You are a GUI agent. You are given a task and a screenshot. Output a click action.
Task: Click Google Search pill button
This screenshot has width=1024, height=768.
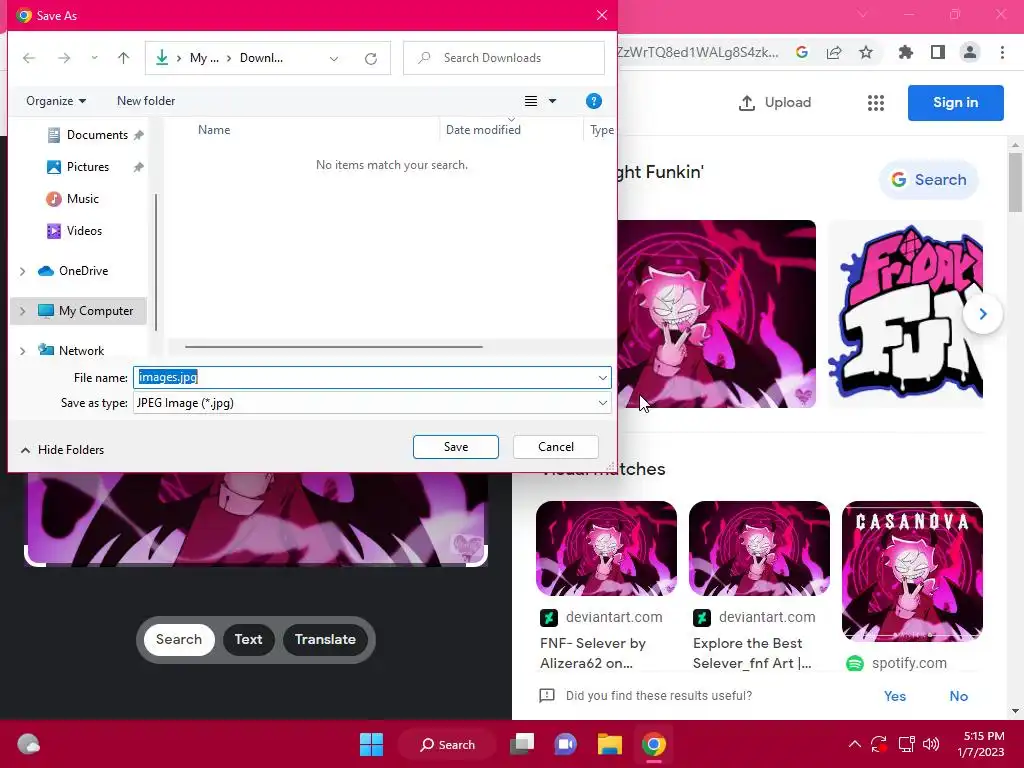coord(929,180)
